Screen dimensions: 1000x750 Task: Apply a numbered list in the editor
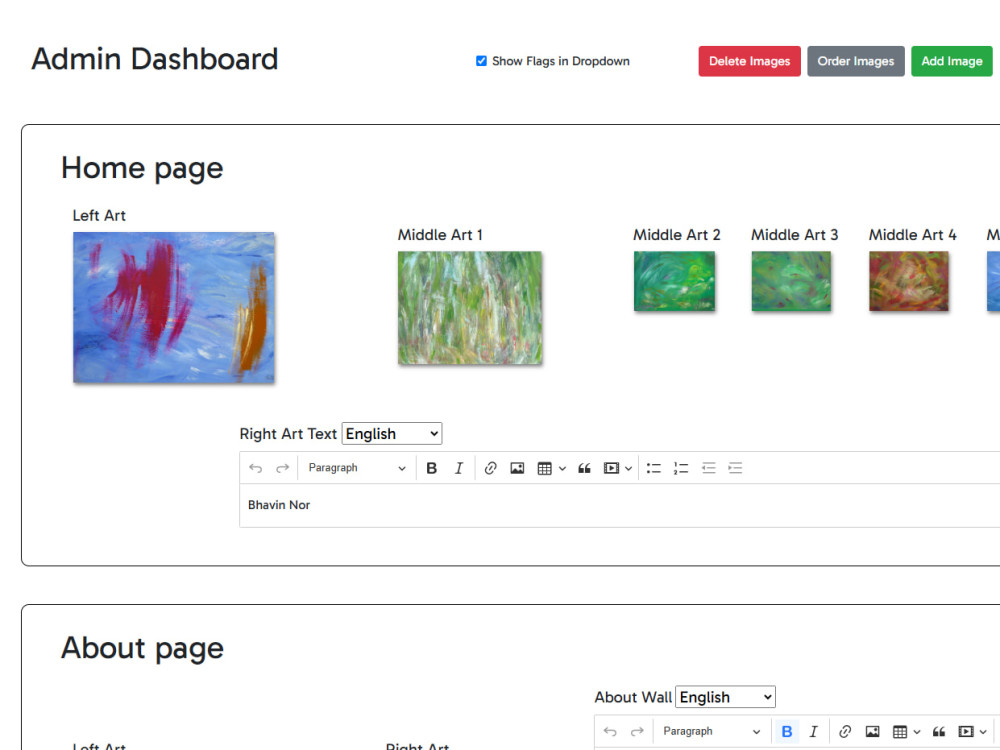click(x=681, y=467)
